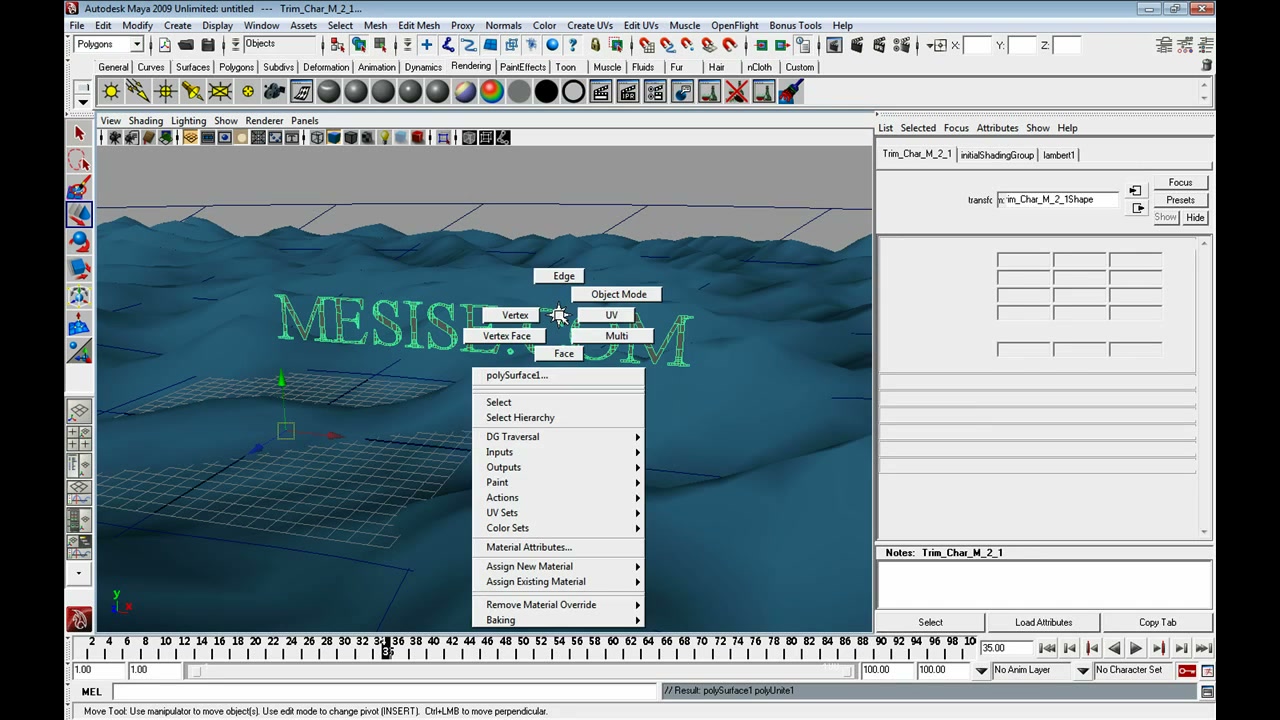
Task: Click the shelf trash can icon
Action: coord(1207,65)
